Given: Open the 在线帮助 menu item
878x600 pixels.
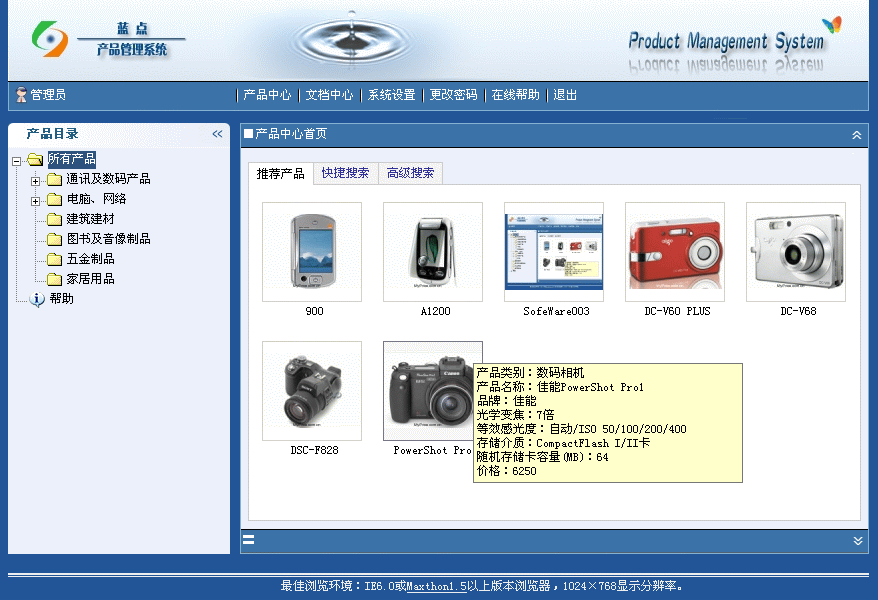Looking at the screenshot, I should coord(516,95).
